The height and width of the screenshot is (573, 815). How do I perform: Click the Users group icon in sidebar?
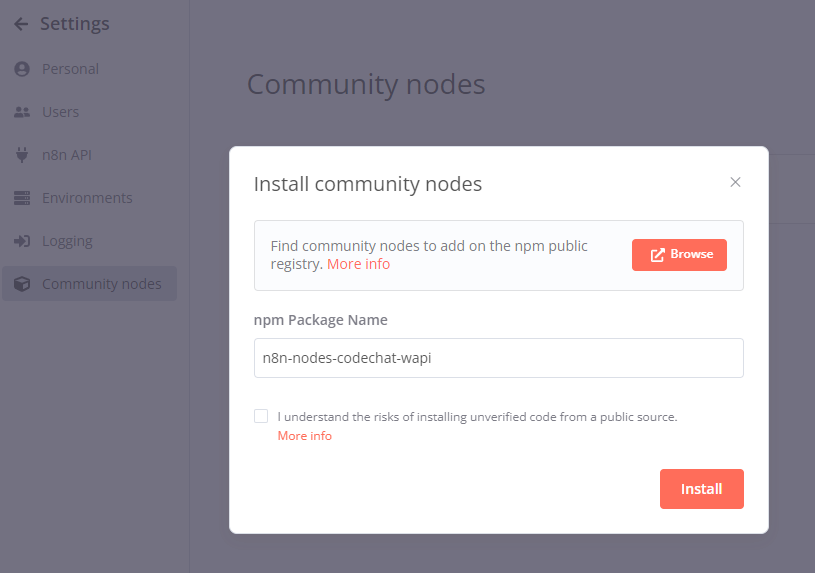coord(22,112)
